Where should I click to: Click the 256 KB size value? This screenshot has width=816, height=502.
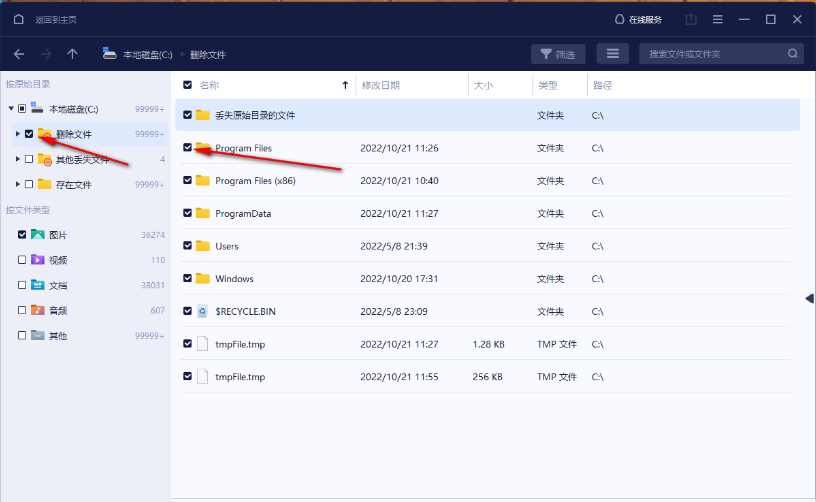(487, 377)
